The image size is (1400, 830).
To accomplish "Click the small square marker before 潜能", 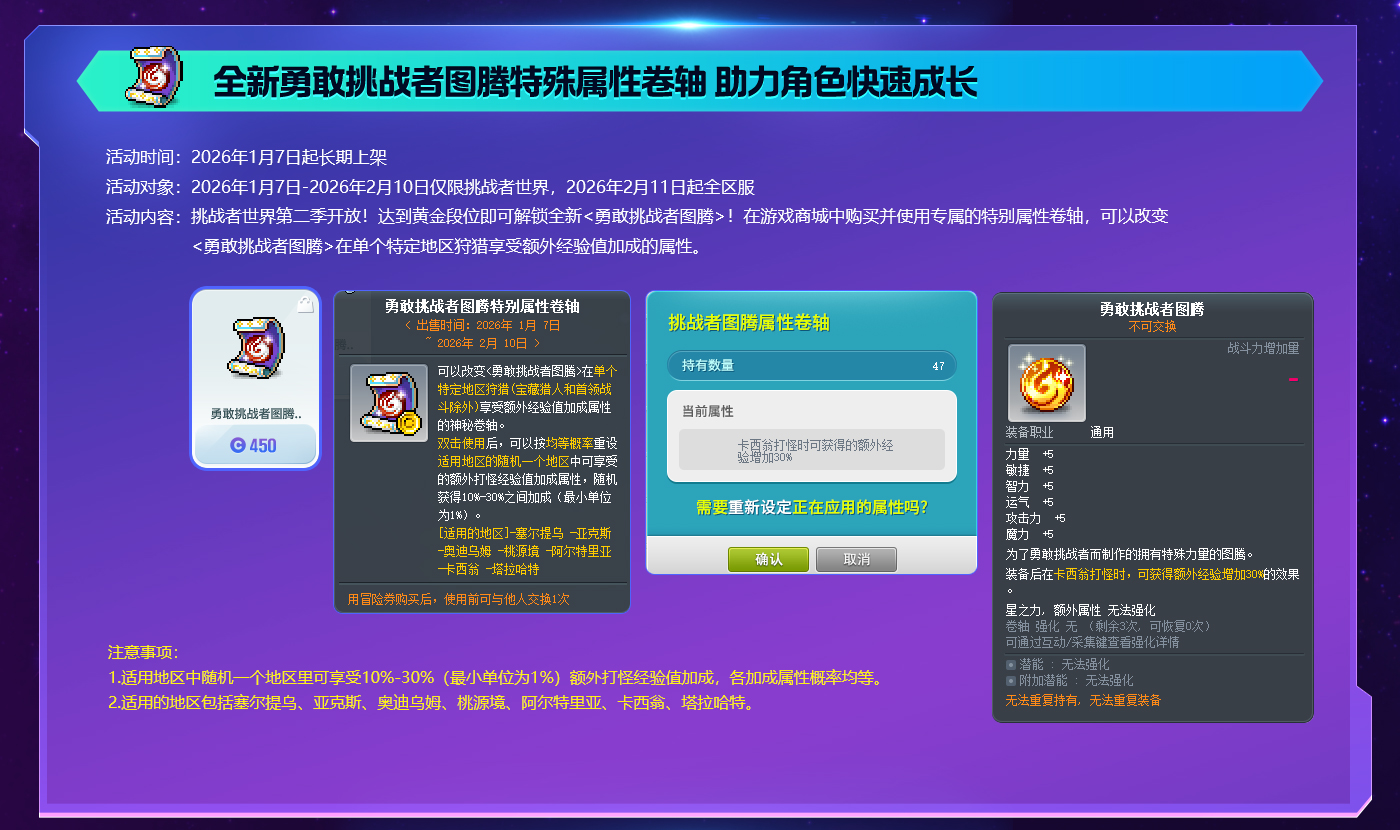I will point(1011,664).
